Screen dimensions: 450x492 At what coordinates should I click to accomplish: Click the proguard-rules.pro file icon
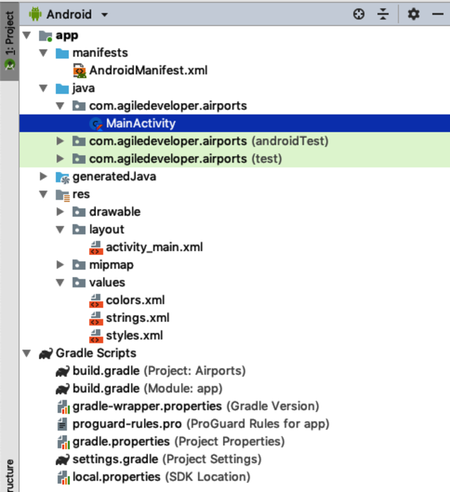tap(62, 424)
